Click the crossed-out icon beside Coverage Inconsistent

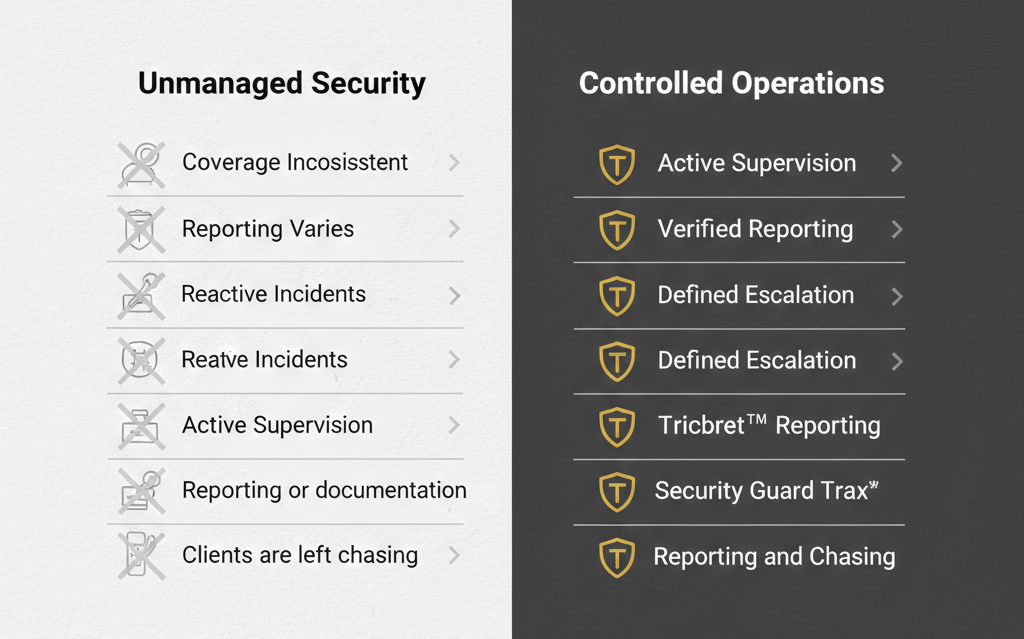[141, 163]
